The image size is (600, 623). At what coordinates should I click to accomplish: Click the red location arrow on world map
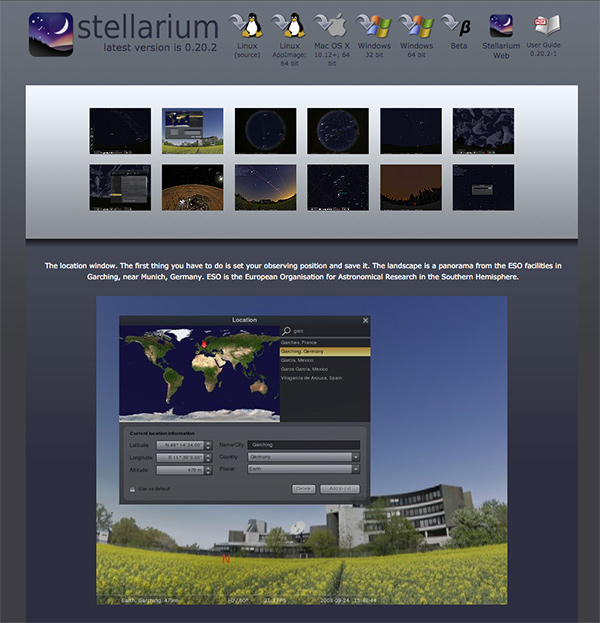[x=204, y=343]
